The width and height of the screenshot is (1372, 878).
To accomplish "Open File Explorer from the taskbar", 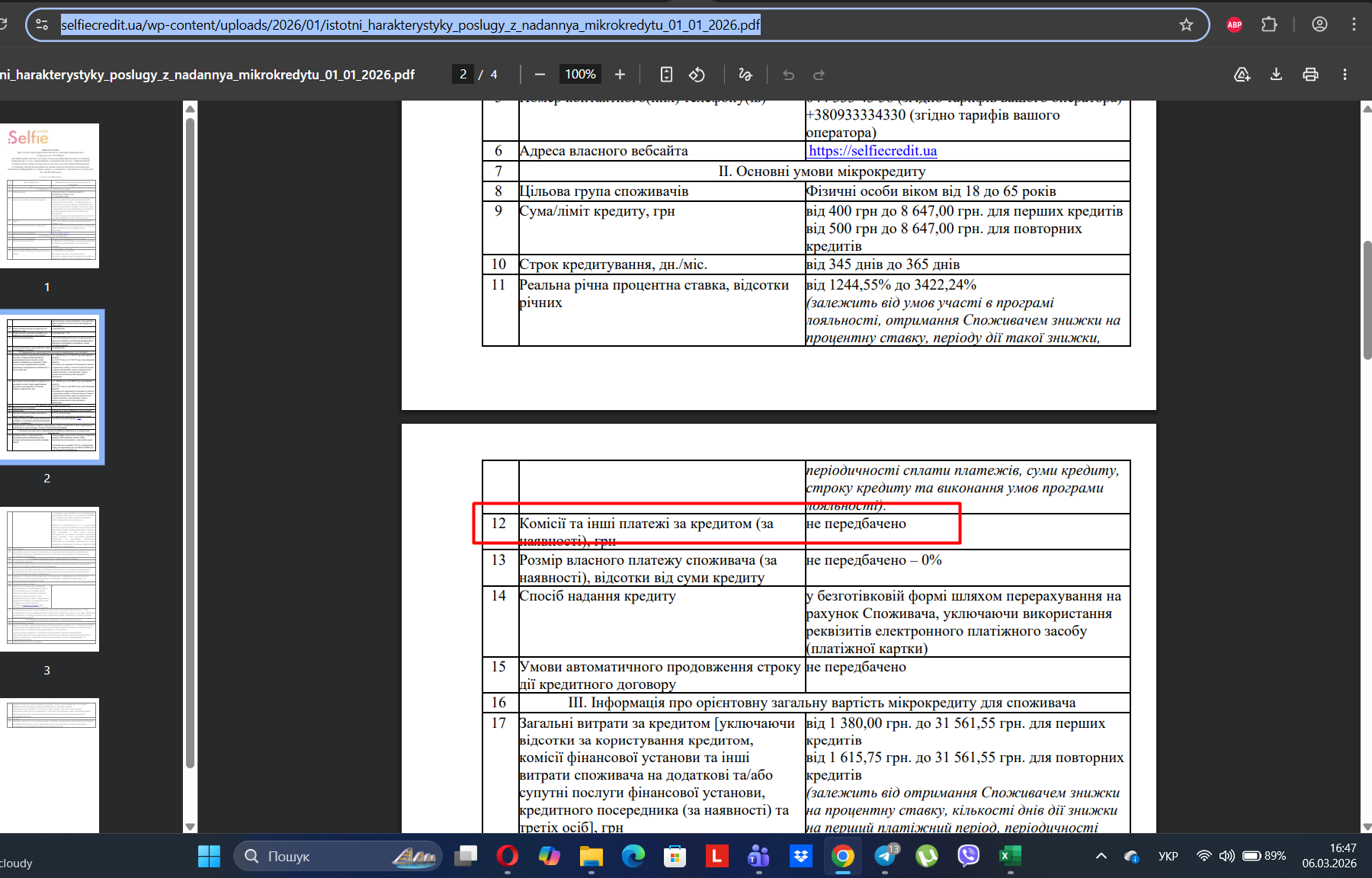I will 591,856.
